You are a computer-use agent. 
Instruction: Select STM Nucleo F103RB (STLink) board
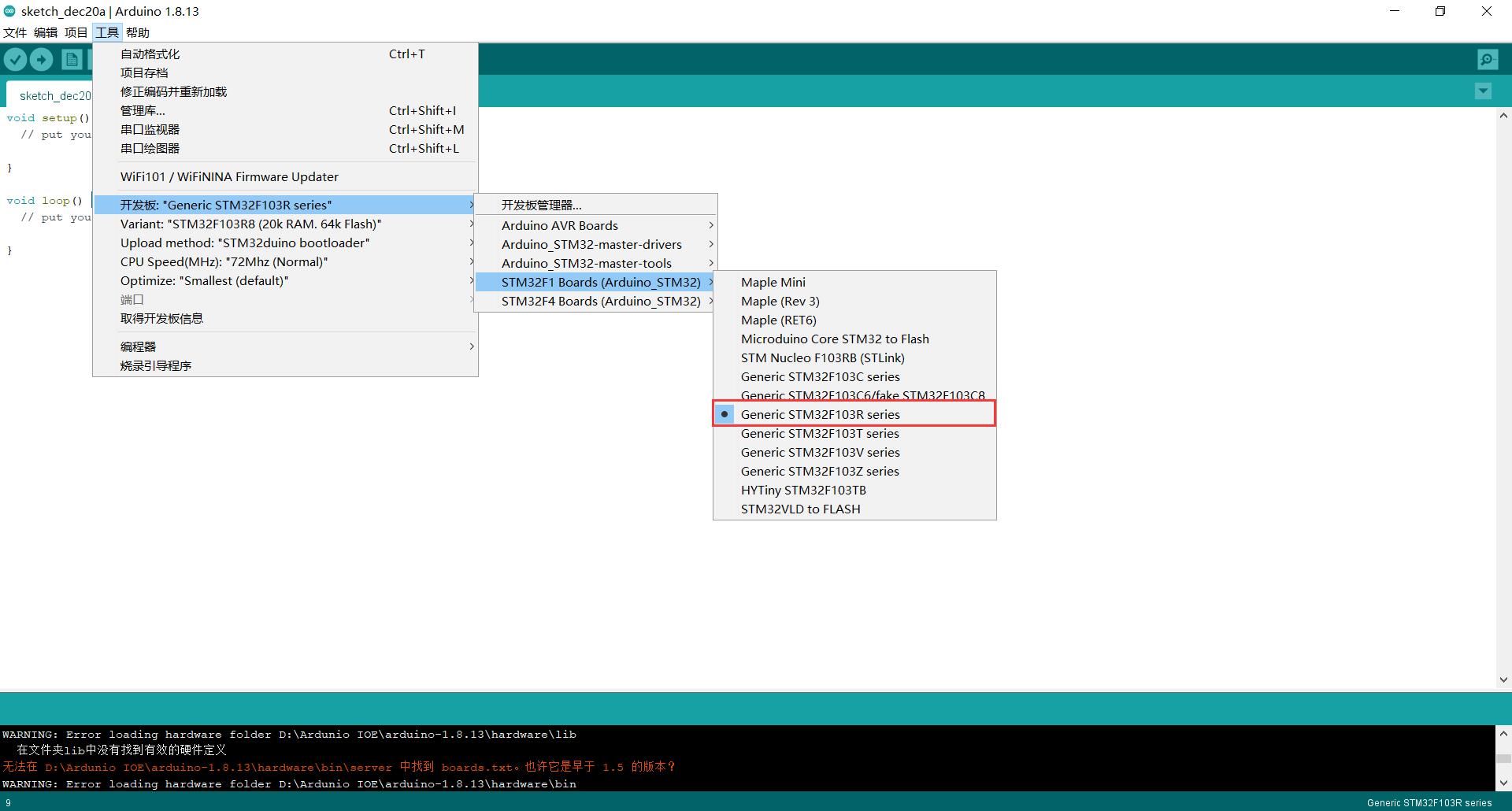854,357
